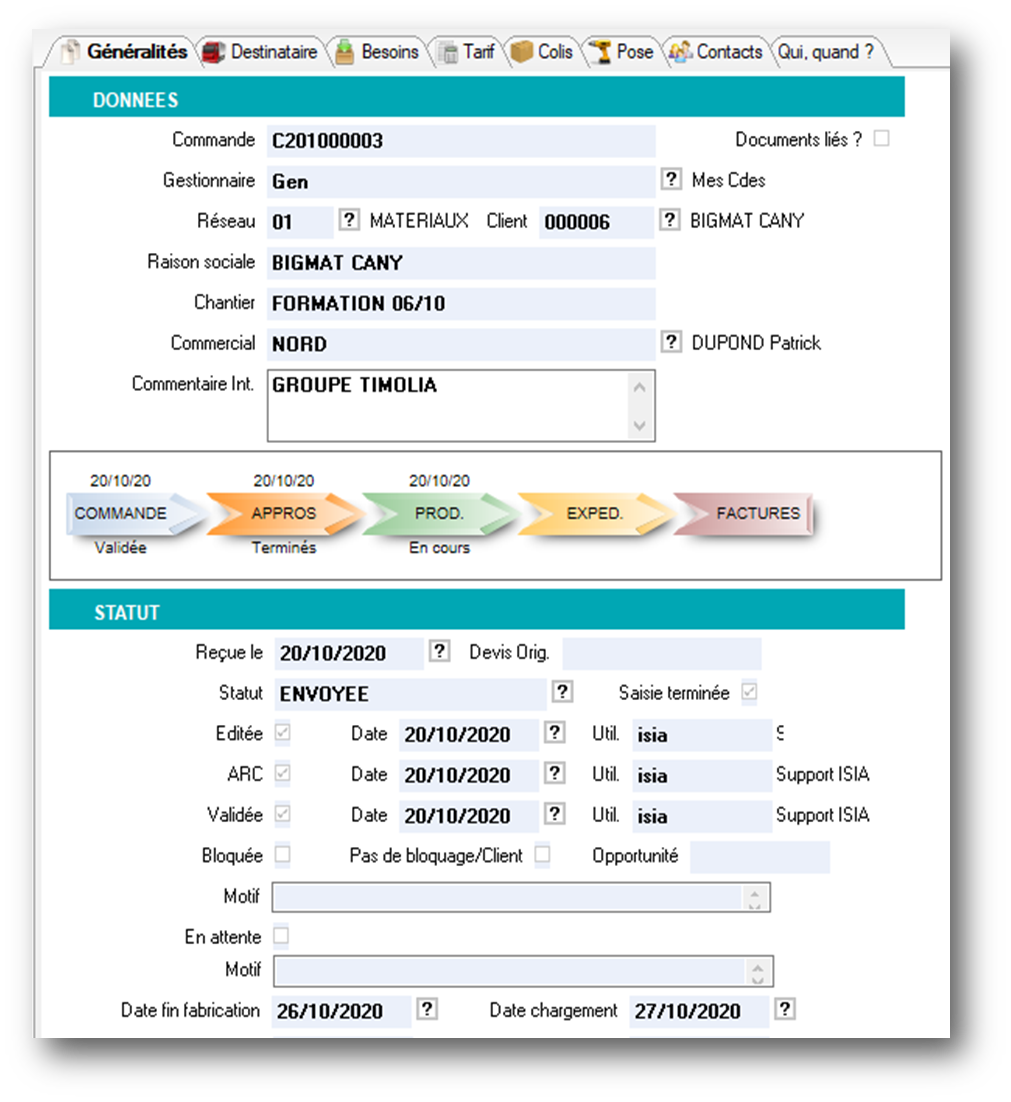Click the Chantier input field
The width and height of the screenshot is (1011, 1102).
point(460,303)
